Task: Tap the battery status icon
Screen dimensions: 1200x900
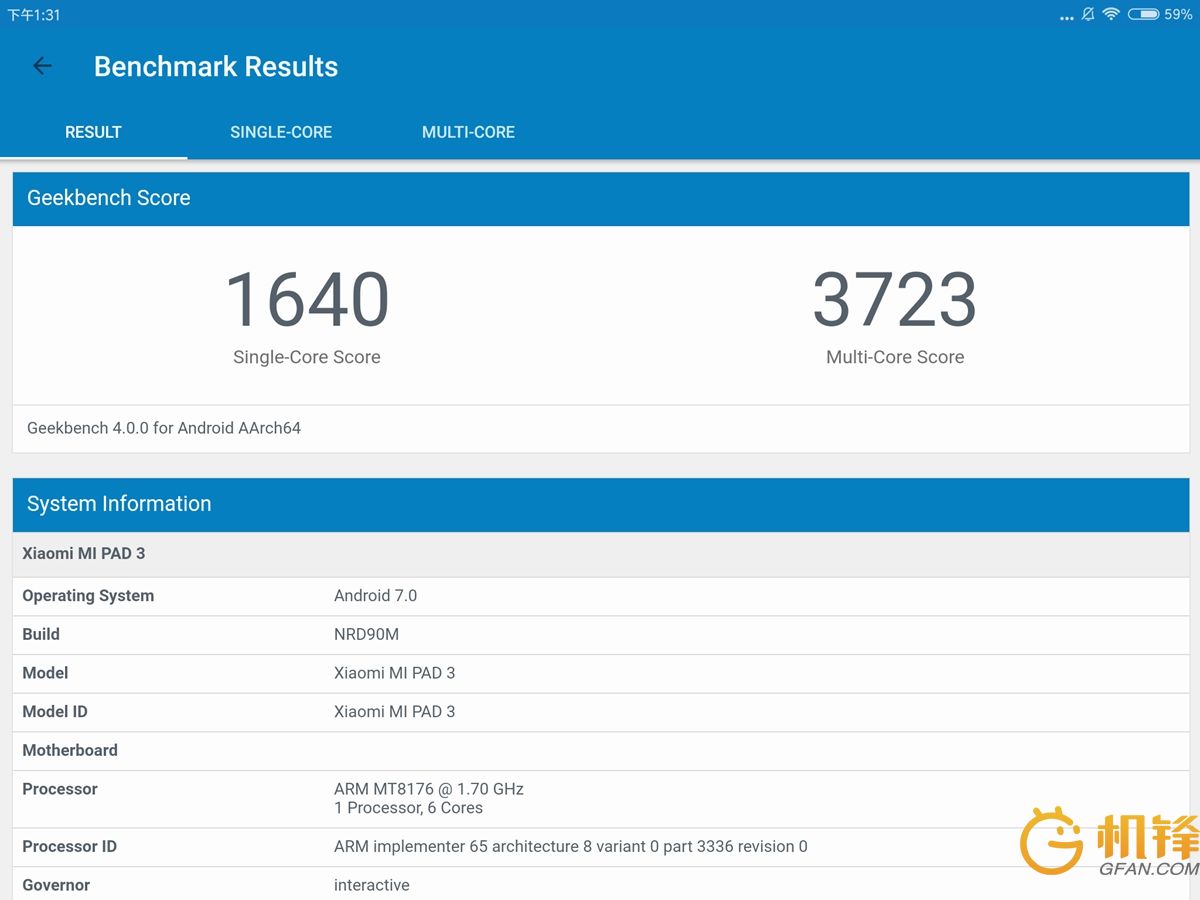Action: (x=1143, y=15)
